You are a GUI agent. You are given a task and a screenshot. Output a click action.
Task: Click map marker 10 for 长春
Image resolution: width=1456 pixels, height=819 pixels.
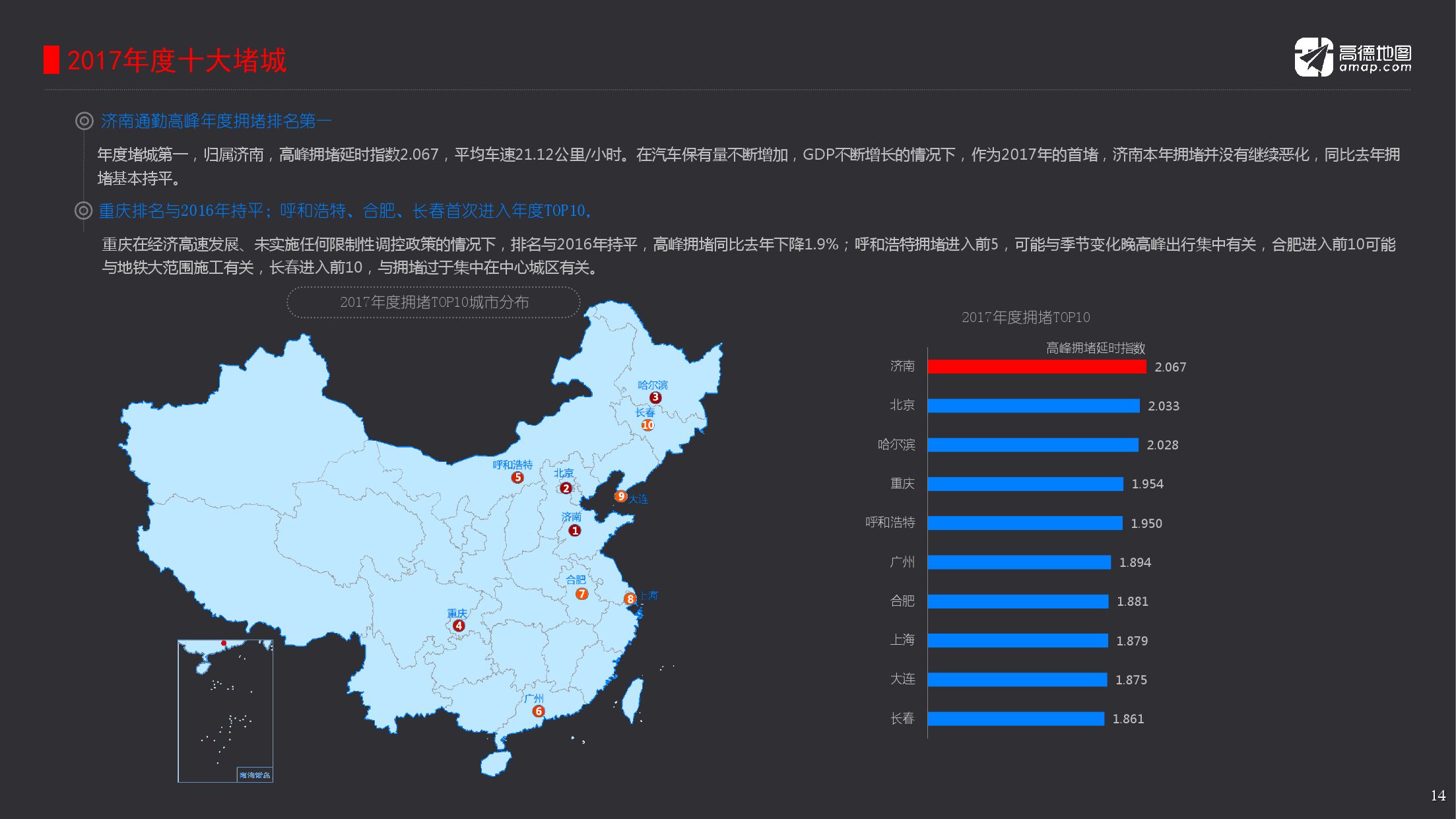(x=647, y=425)
